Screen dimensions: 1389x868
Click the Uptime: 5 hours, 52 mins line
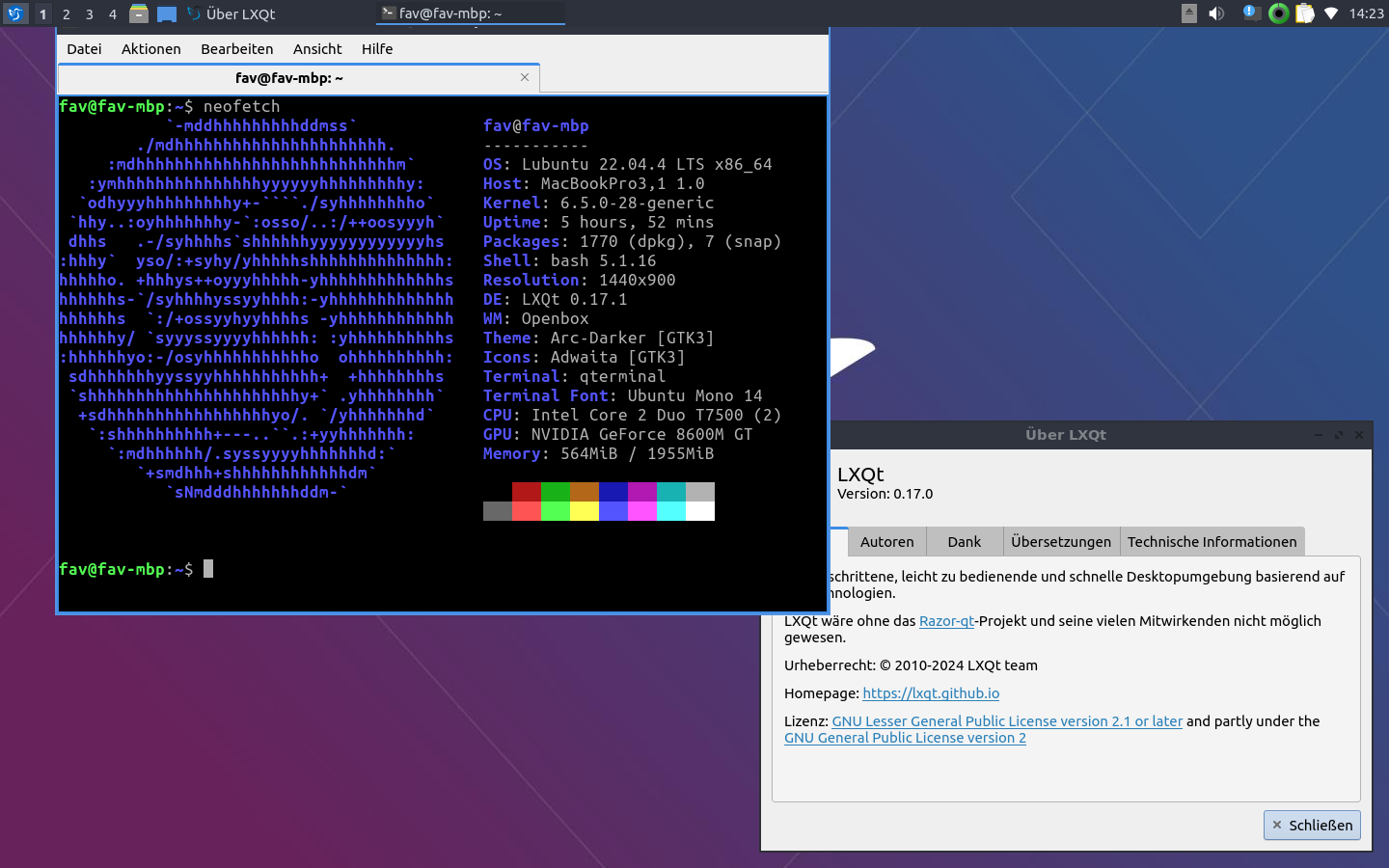point(599,222)
